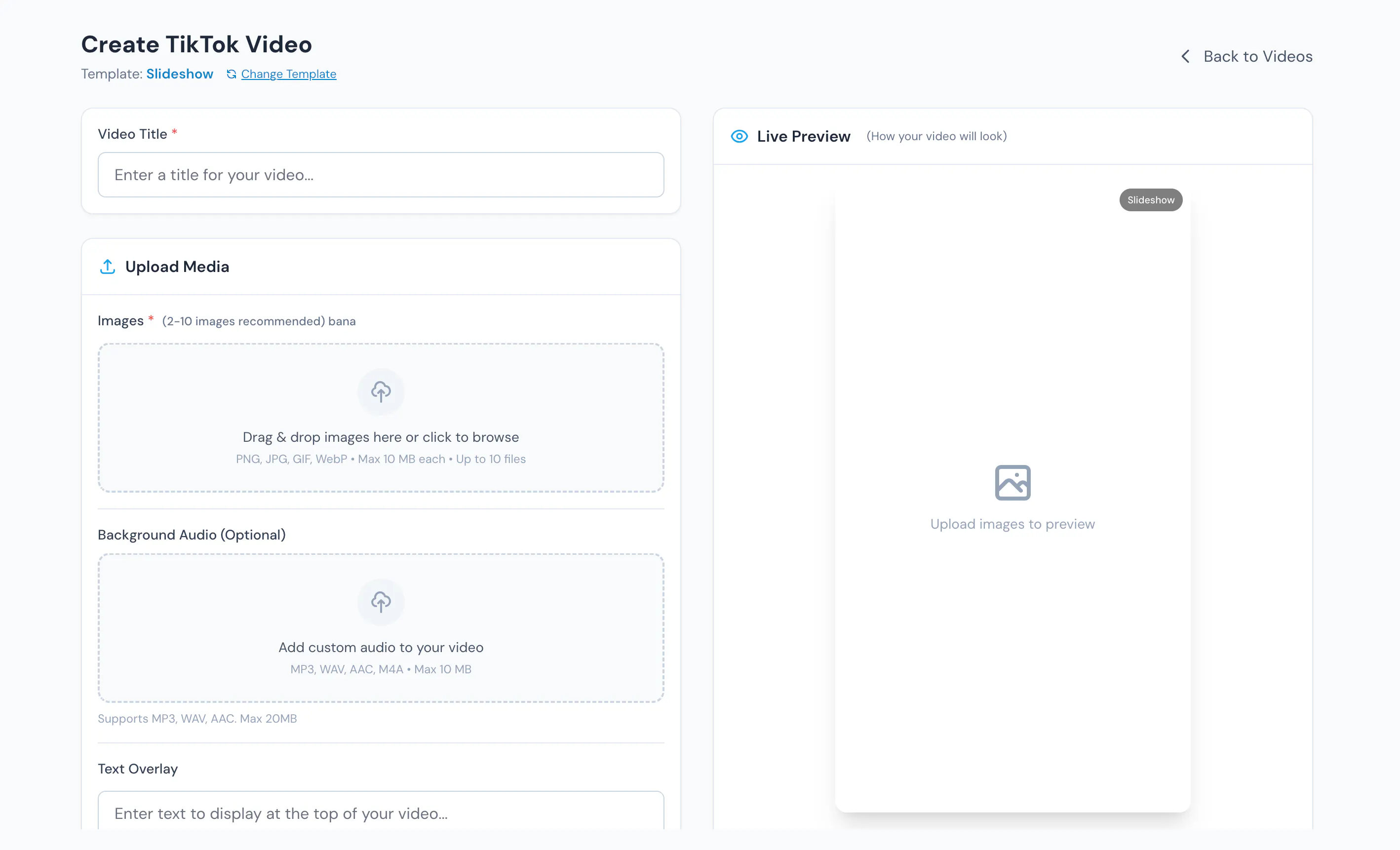Click the 'Background Audio (Optional)' label

tap(192, 535)
